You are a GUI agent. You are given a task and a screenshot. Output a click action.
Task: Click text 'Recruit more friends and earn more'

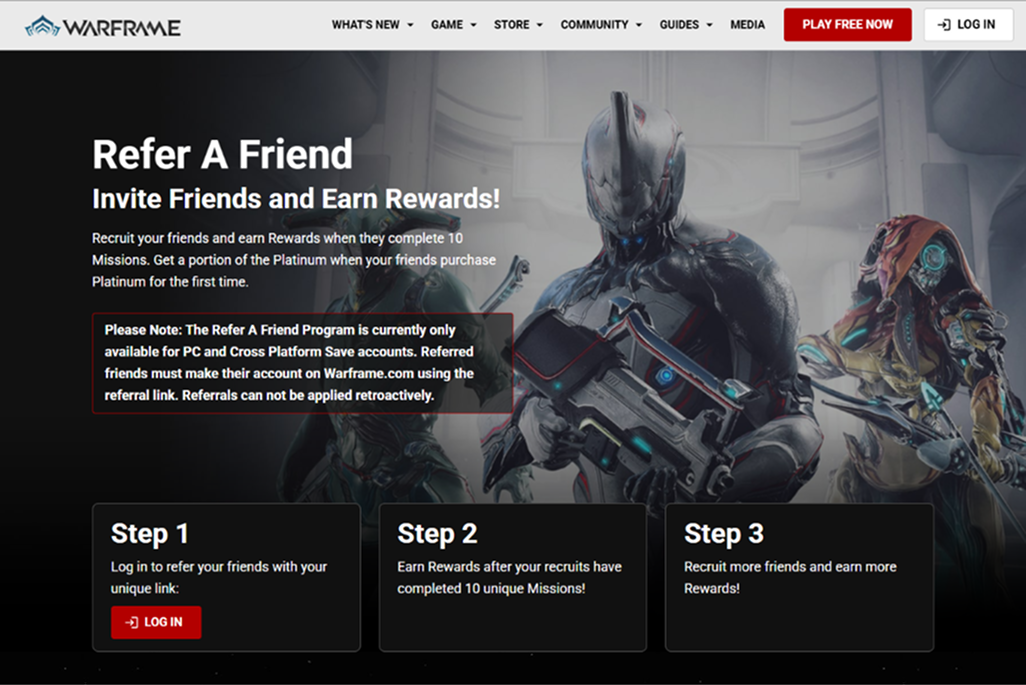tap(790, 567)
